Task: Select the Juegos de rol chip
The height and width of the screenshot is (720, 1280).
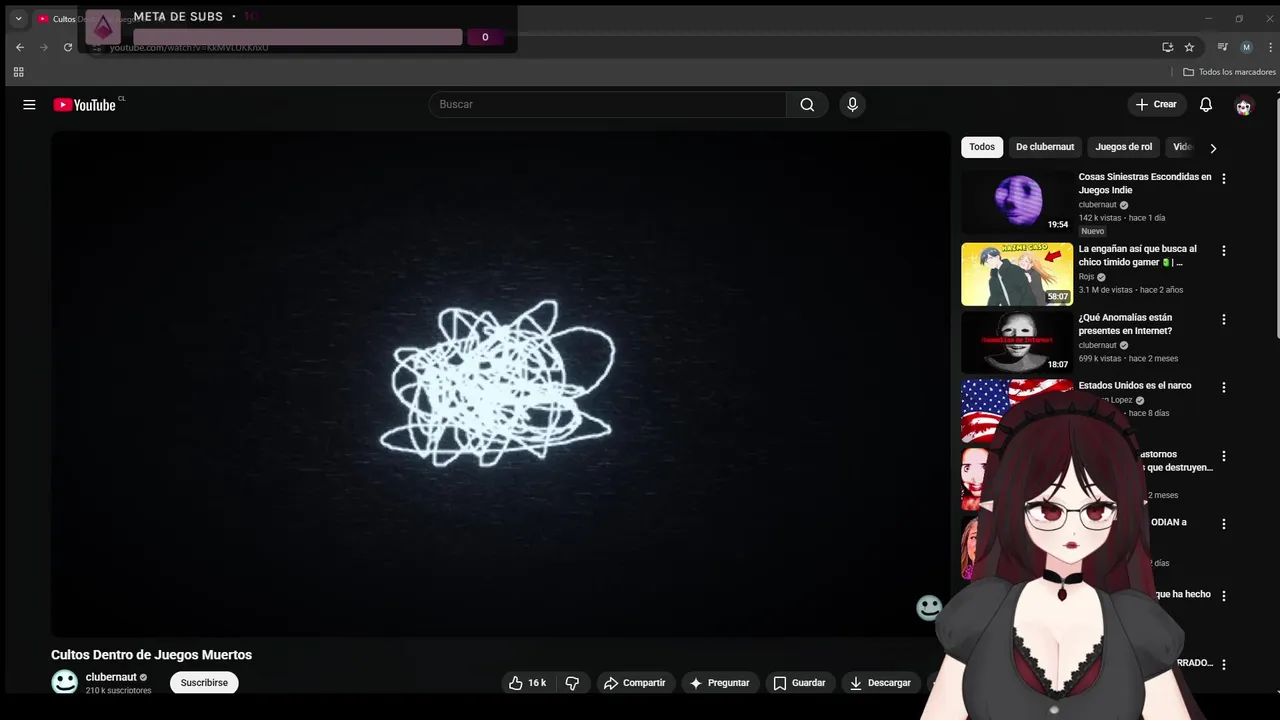Action: click(1123, 147)
